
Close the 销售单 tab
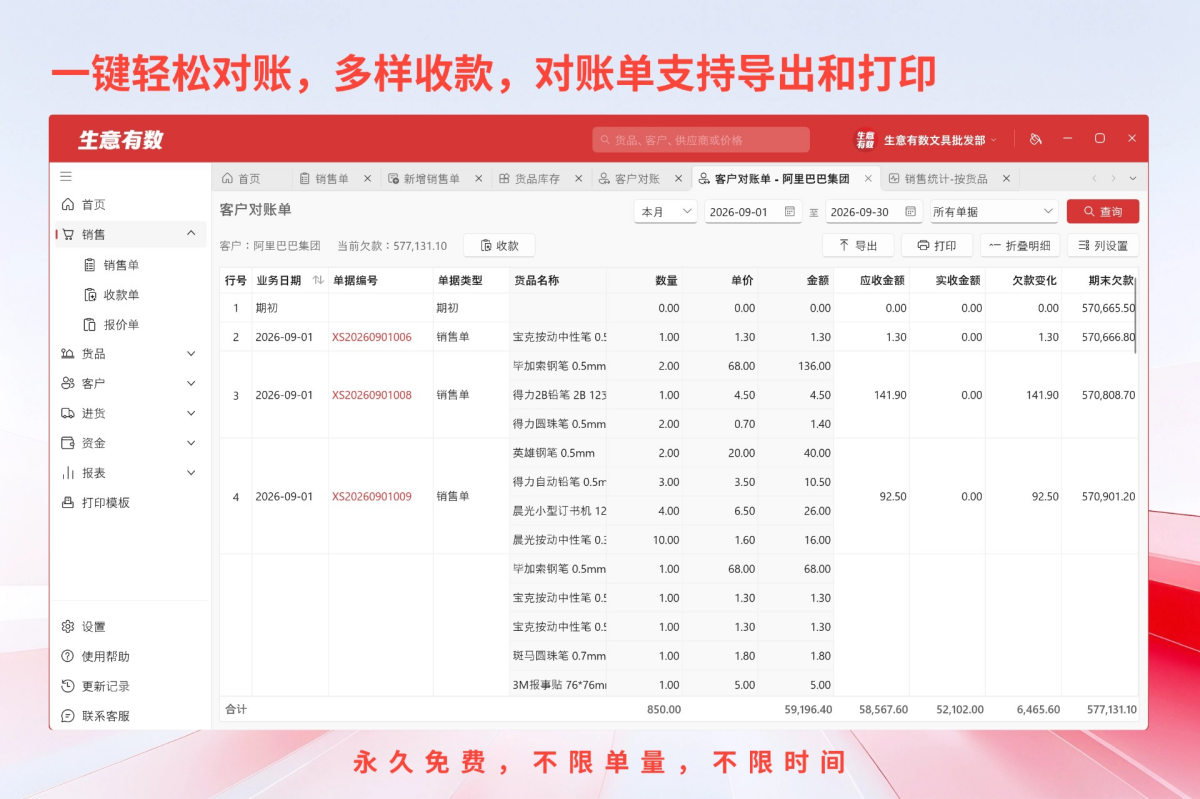pyautogui.click(x=367, y=179)
